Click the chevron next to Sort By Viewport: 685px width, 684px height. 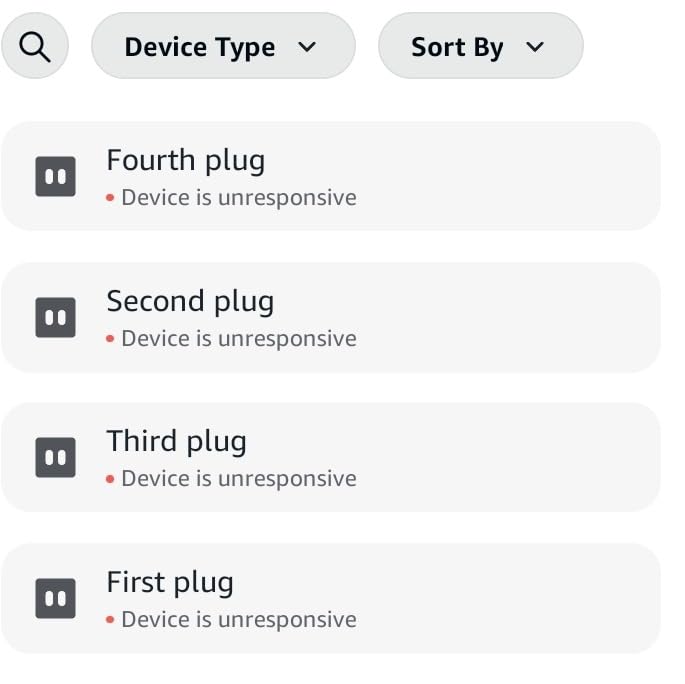click(x=535, y=47)
